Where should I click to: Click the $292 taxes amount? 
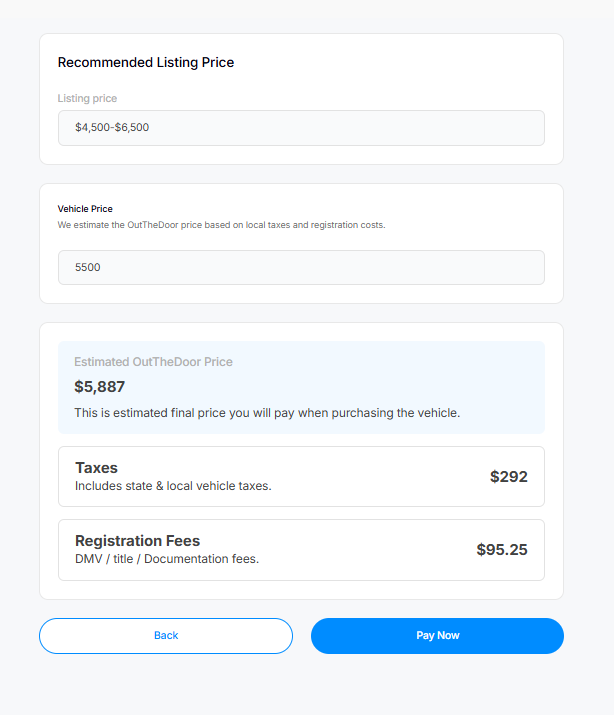508,477
